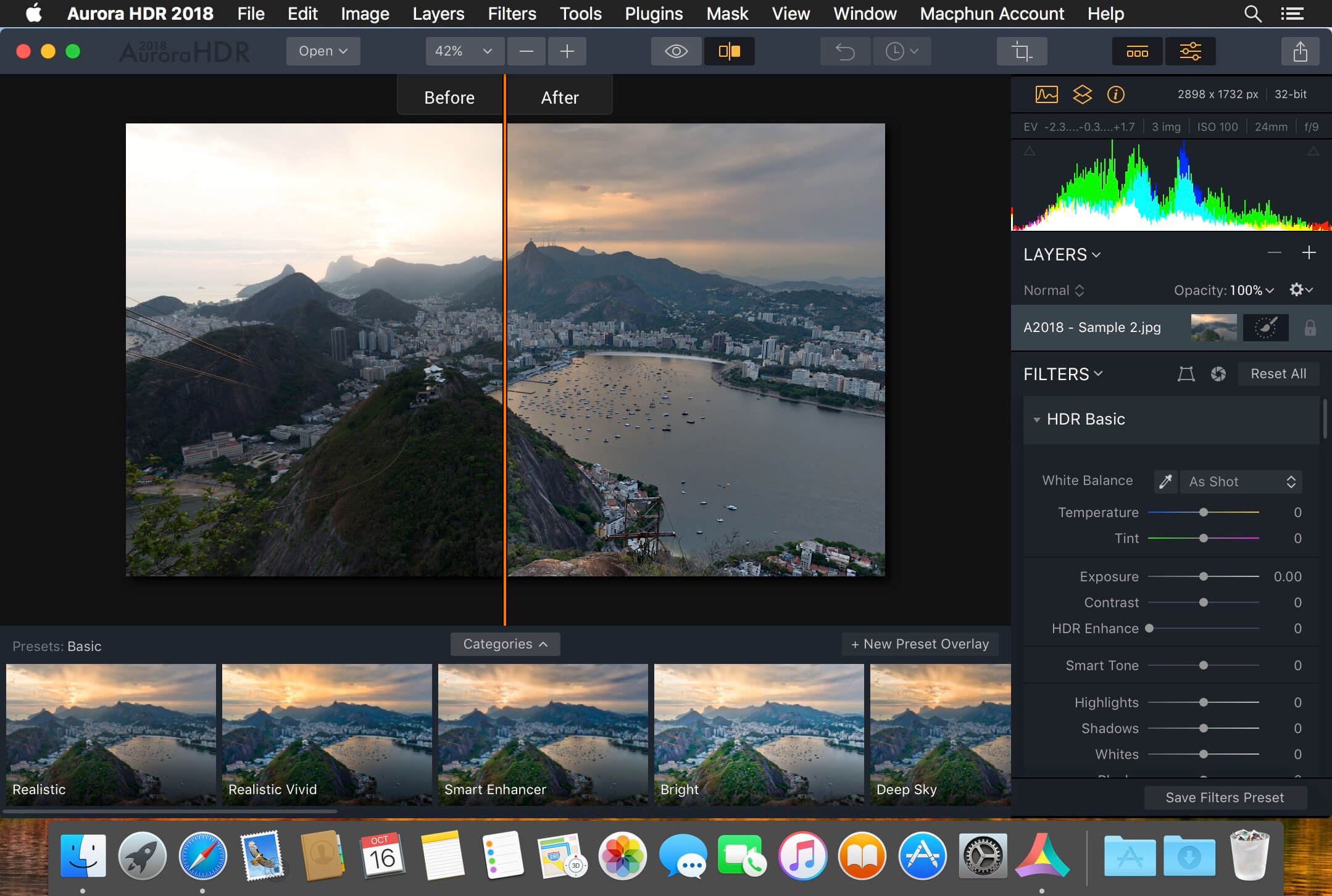
Task: Remove layer with the minus icon
Action: [x=1275, y=253]
